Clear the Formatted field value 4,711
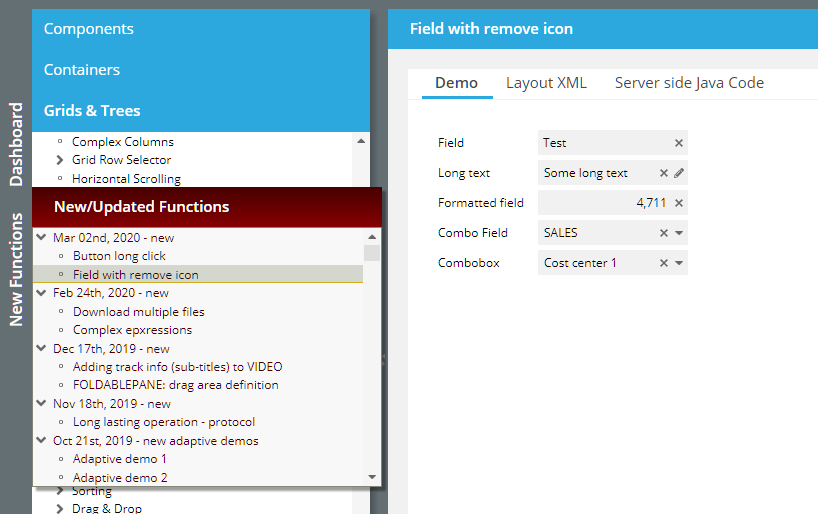This screenshot has width=818, height=514. click(679, 203)
